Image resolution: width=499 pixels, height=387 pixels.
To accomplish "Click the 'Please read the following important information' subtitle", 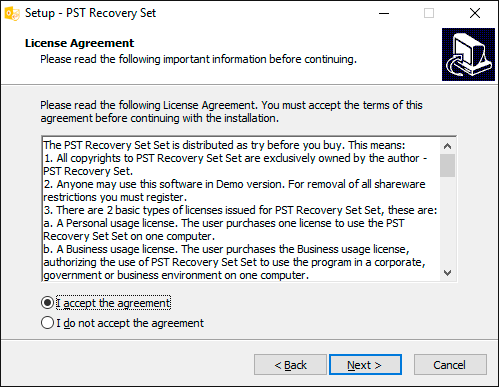I will [198, 59].
